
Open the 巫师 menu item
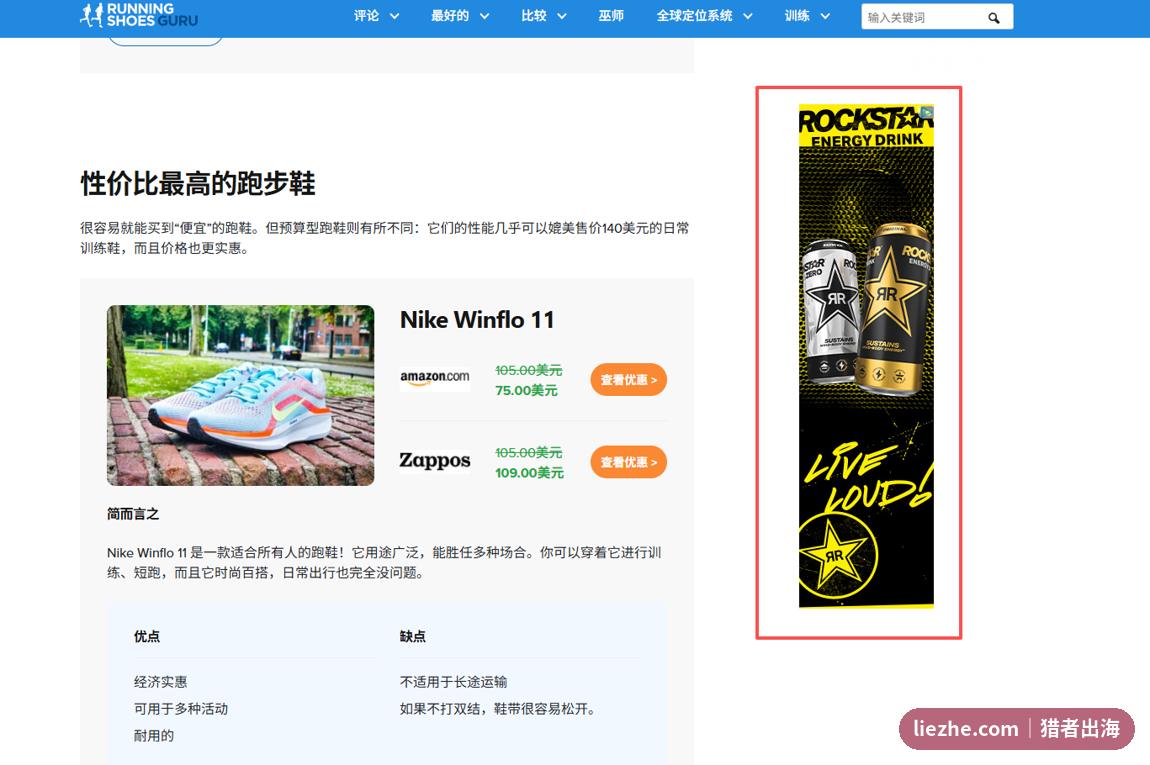click(611, 15)
